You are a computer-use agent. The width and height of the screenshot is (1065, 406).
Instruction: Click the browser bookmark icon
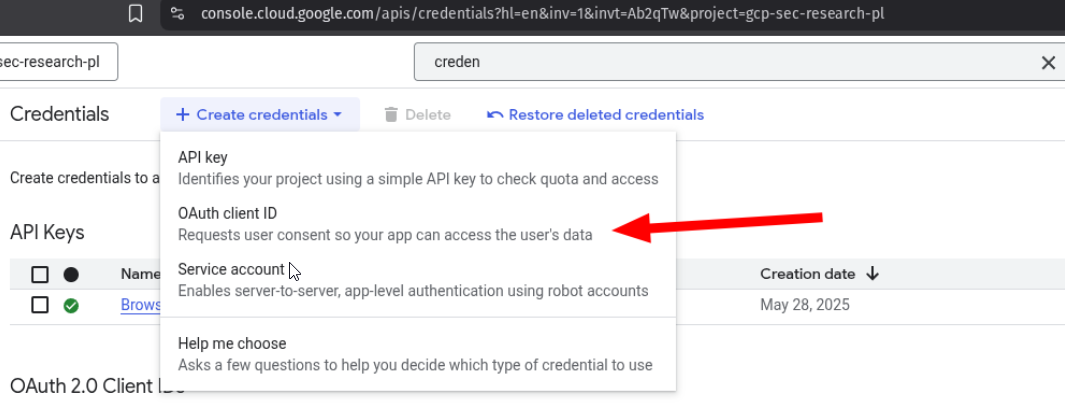pyautogui.click(x=136, y=13)
